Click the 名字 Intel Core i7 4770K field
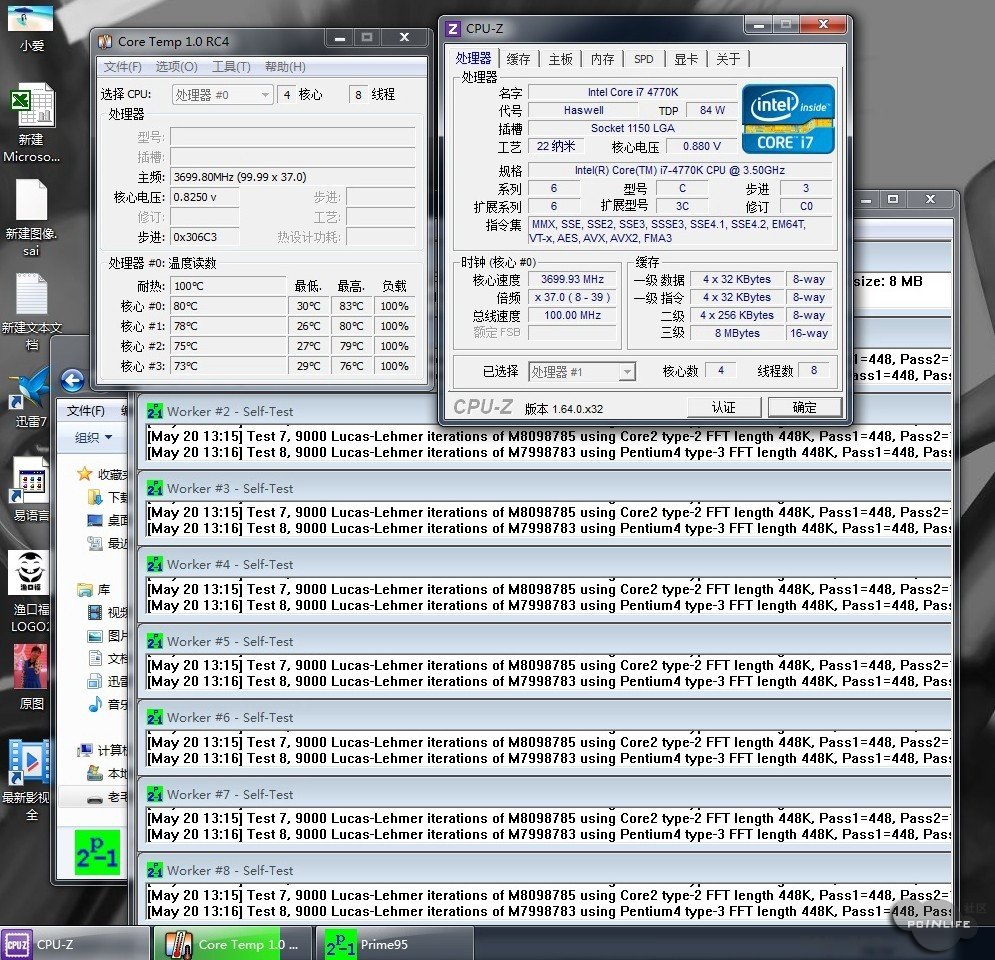The image size is (995, 960). [632, 92]
